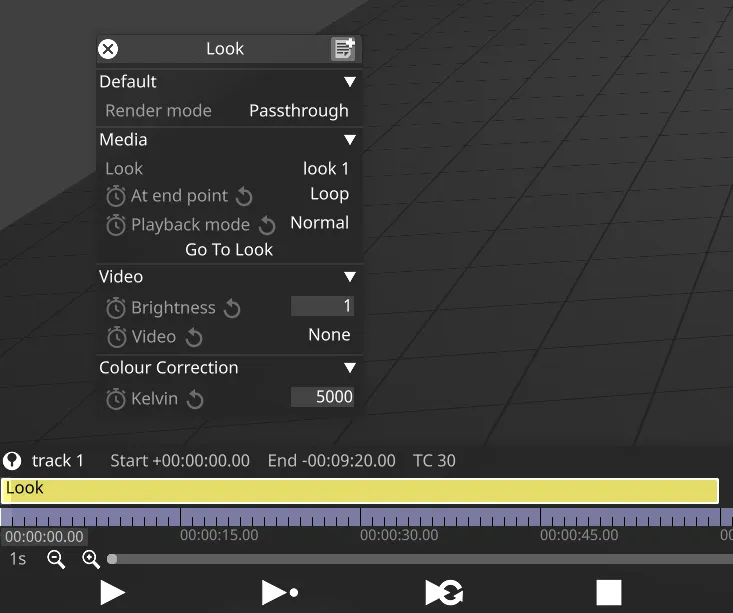The image size is (733, 613).
Task: Click the Brightness value field
Action: tap(322, 306)
